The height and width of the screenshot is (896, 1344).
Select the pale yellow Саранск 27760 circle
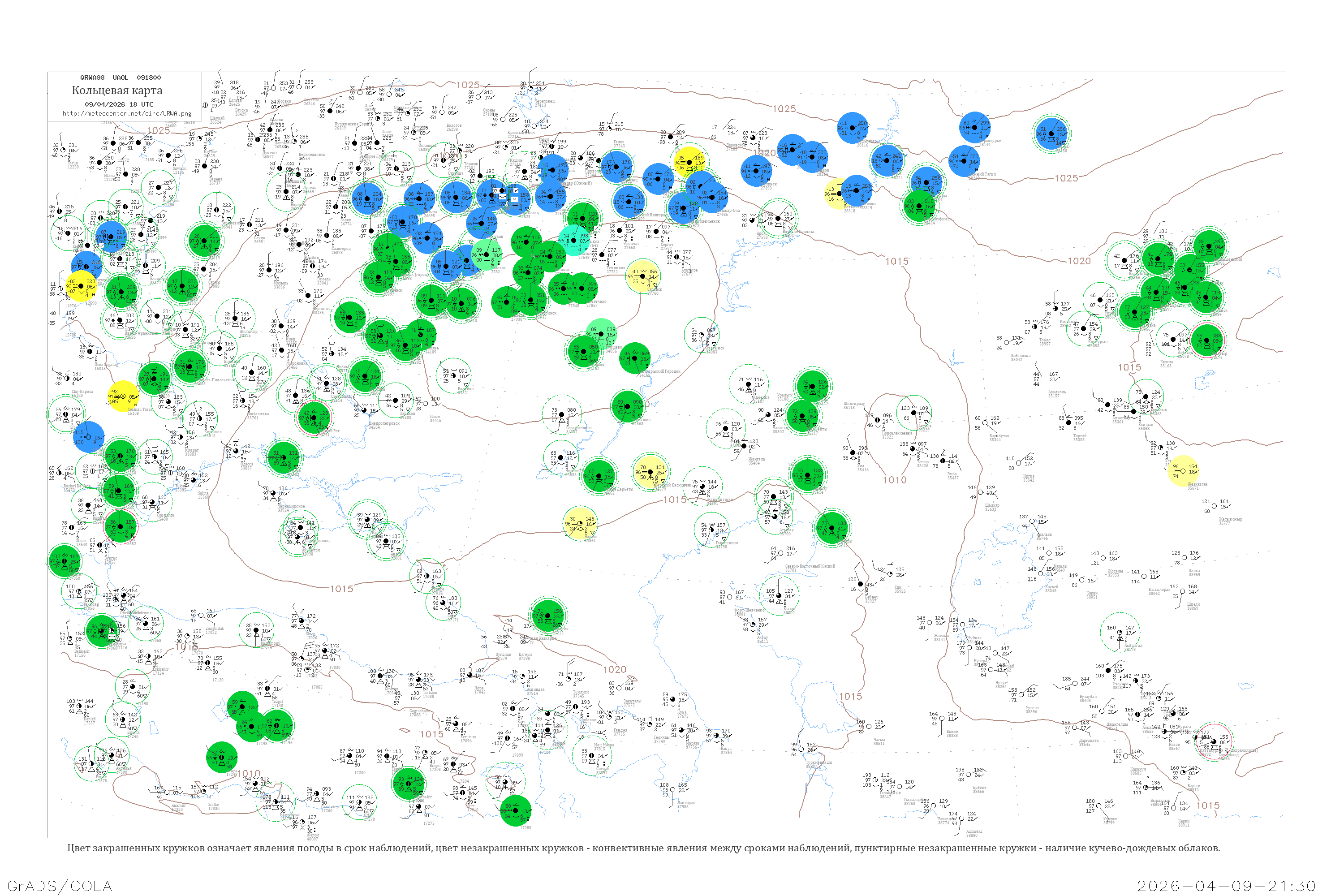click(x=643, y=276)
